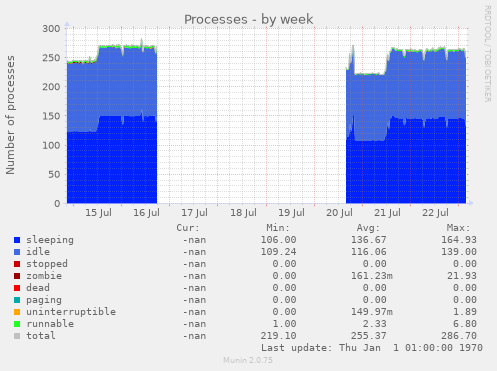Click the '19 Jul' x-axis date label
The height and width of the screenshot is (371, 497).
click(x=291, y=213)
